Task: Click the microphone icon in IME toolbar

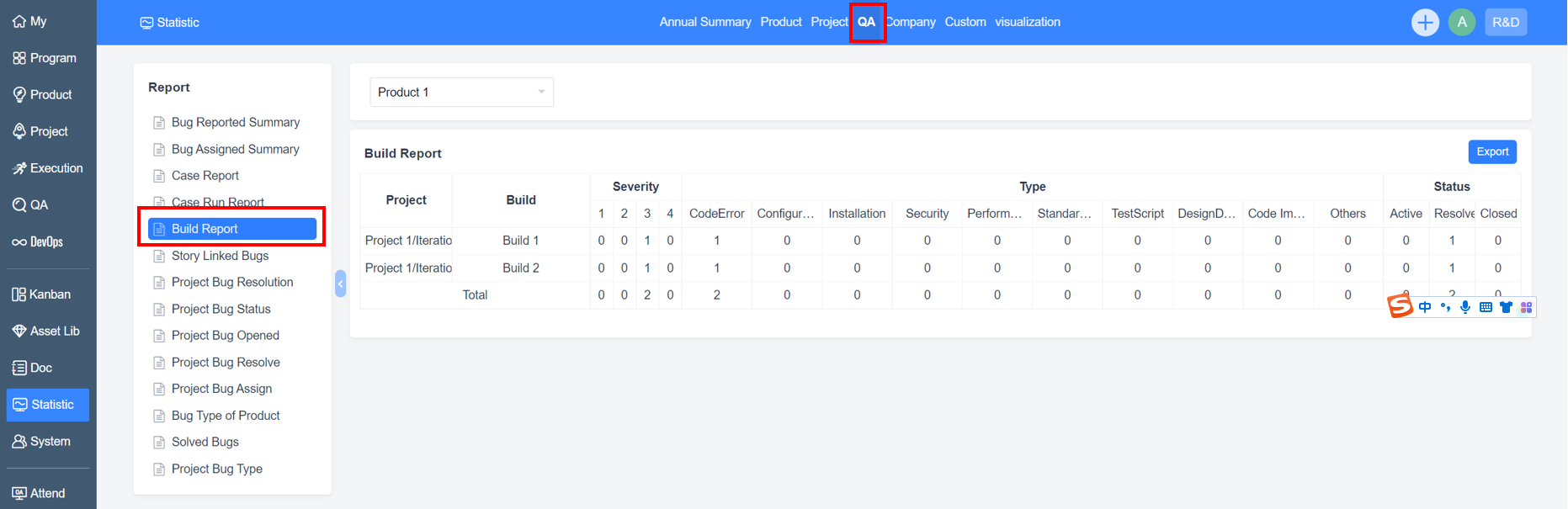Action: click(x=1465, y=307)
